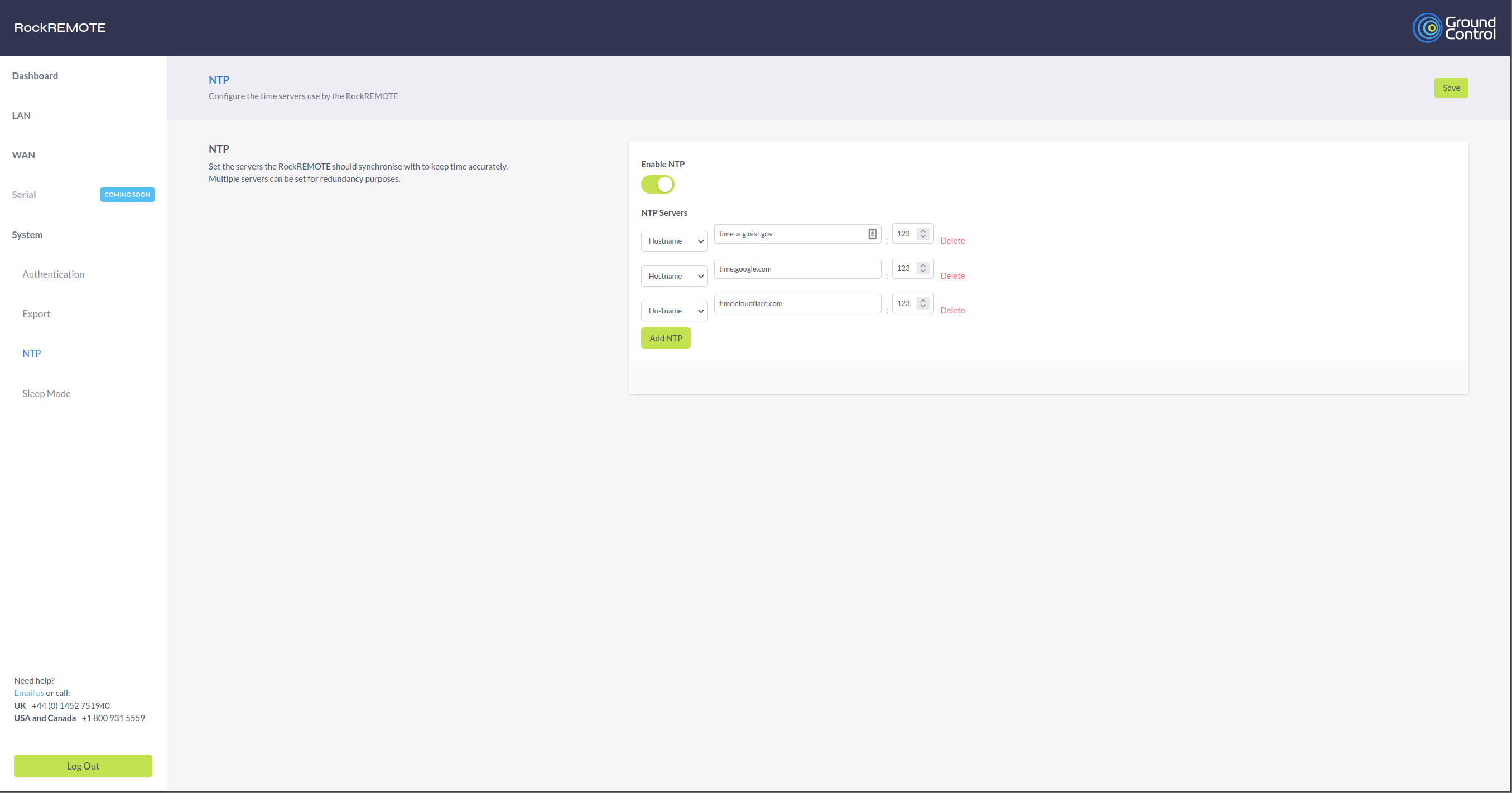The width and height of the screenshot is (1512, 793).
Task: Select NTP in the sidebar
Action: point(32,353)
